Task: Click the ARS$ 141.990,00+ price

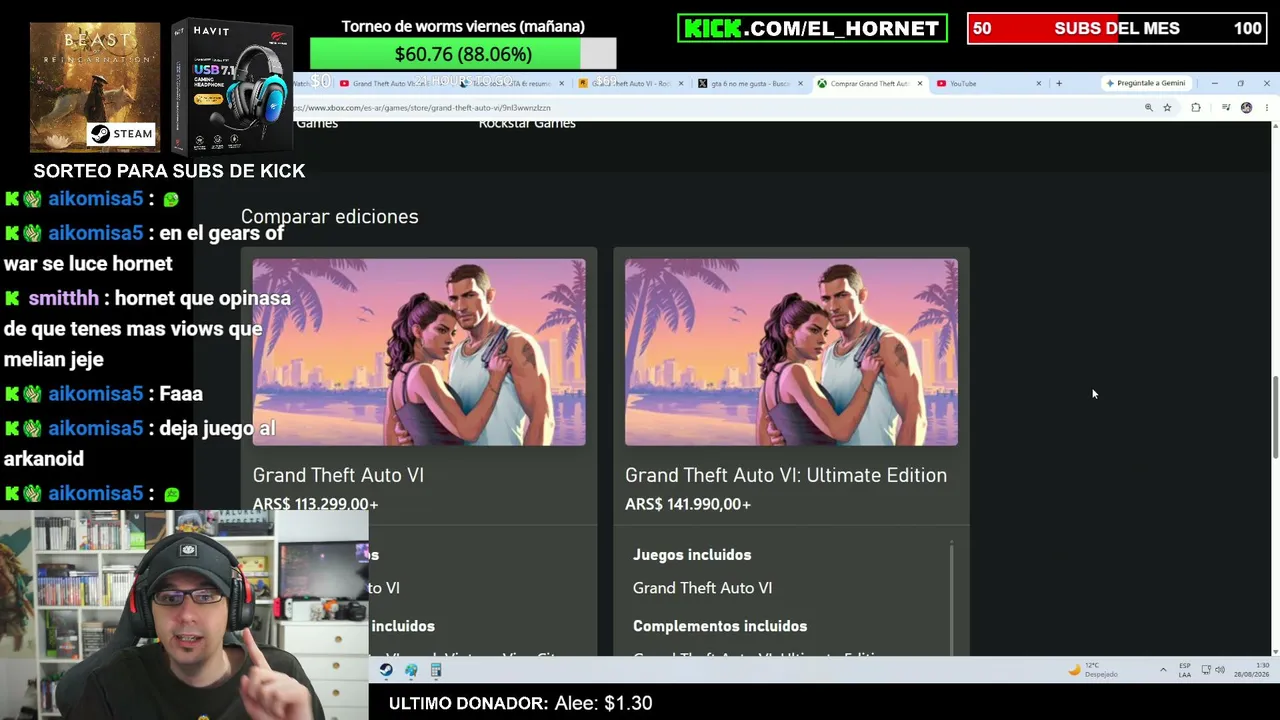Action: (688, 504)
